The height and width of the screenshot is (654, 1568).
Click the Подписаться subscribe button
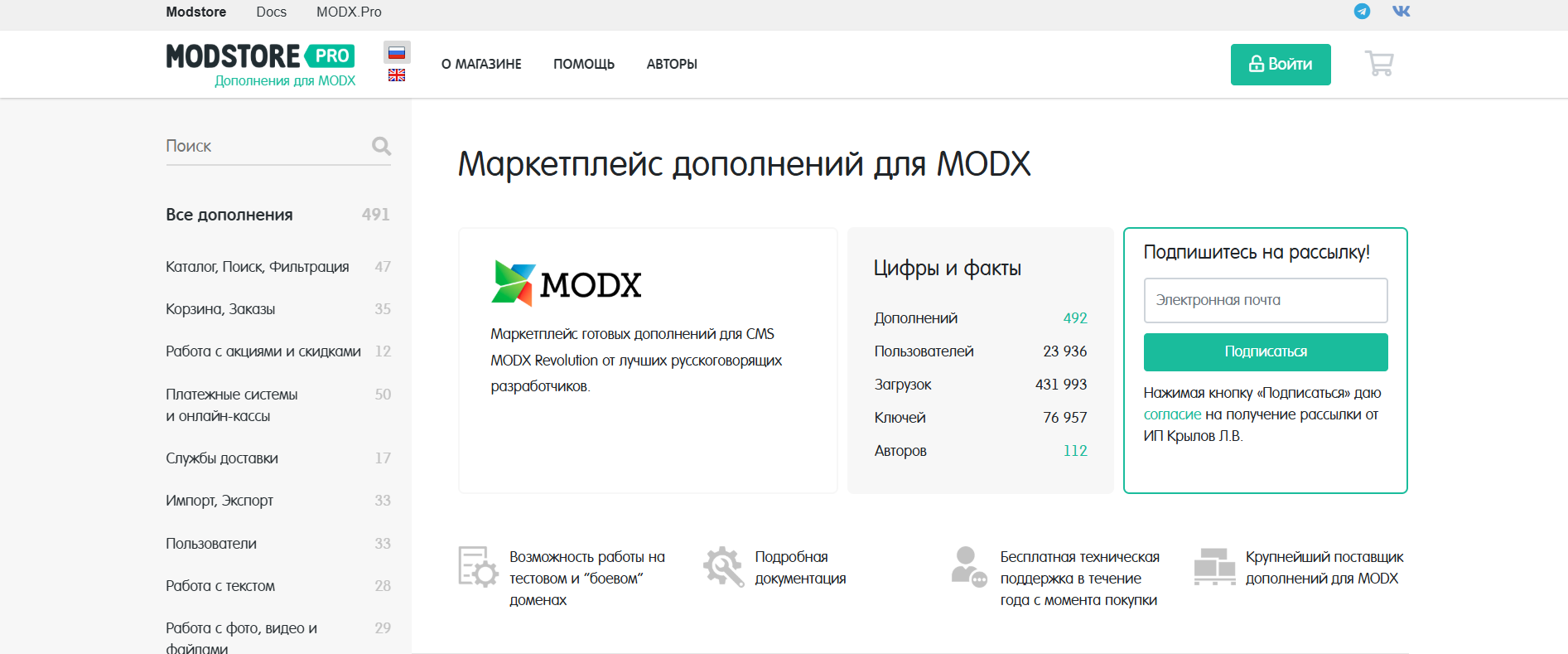[1266, 352]
